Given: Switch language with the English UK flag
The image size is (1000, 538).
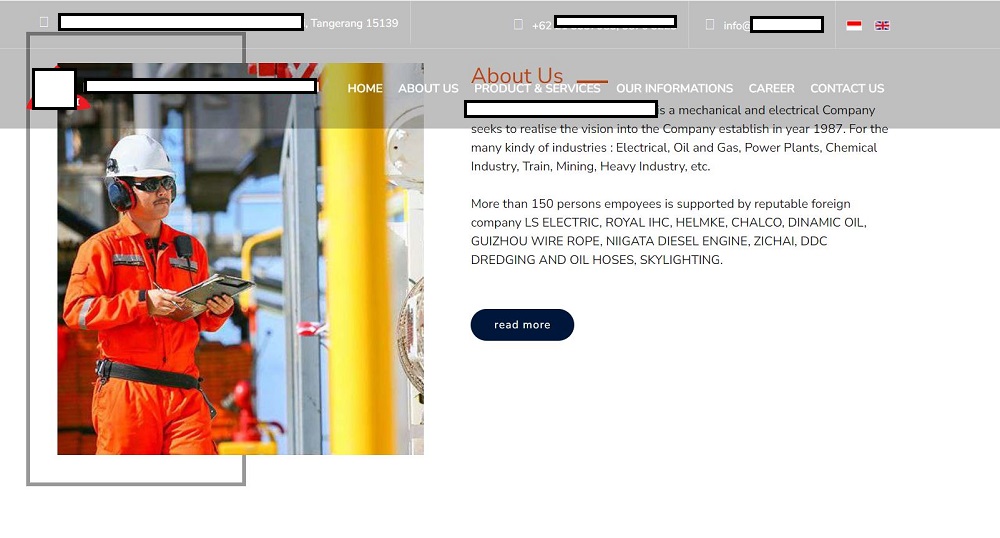Looking at the screenshot, I should 882,25.
